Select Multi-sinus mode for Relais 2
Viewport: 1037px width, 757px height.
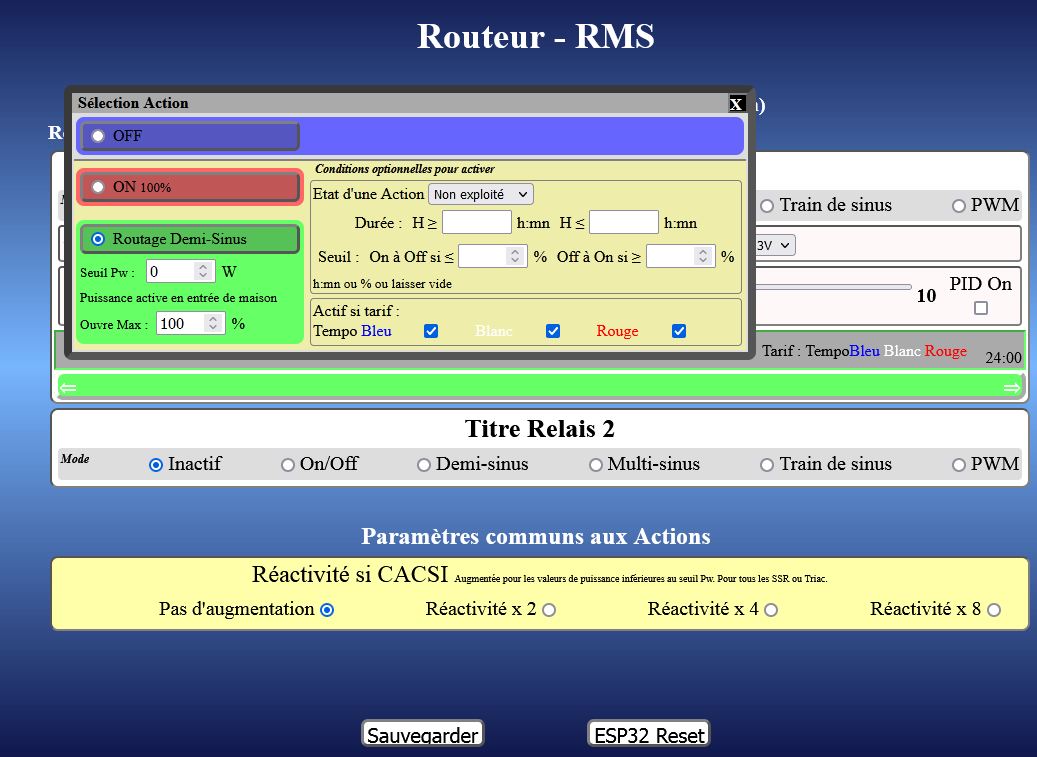tap(596, 465)
